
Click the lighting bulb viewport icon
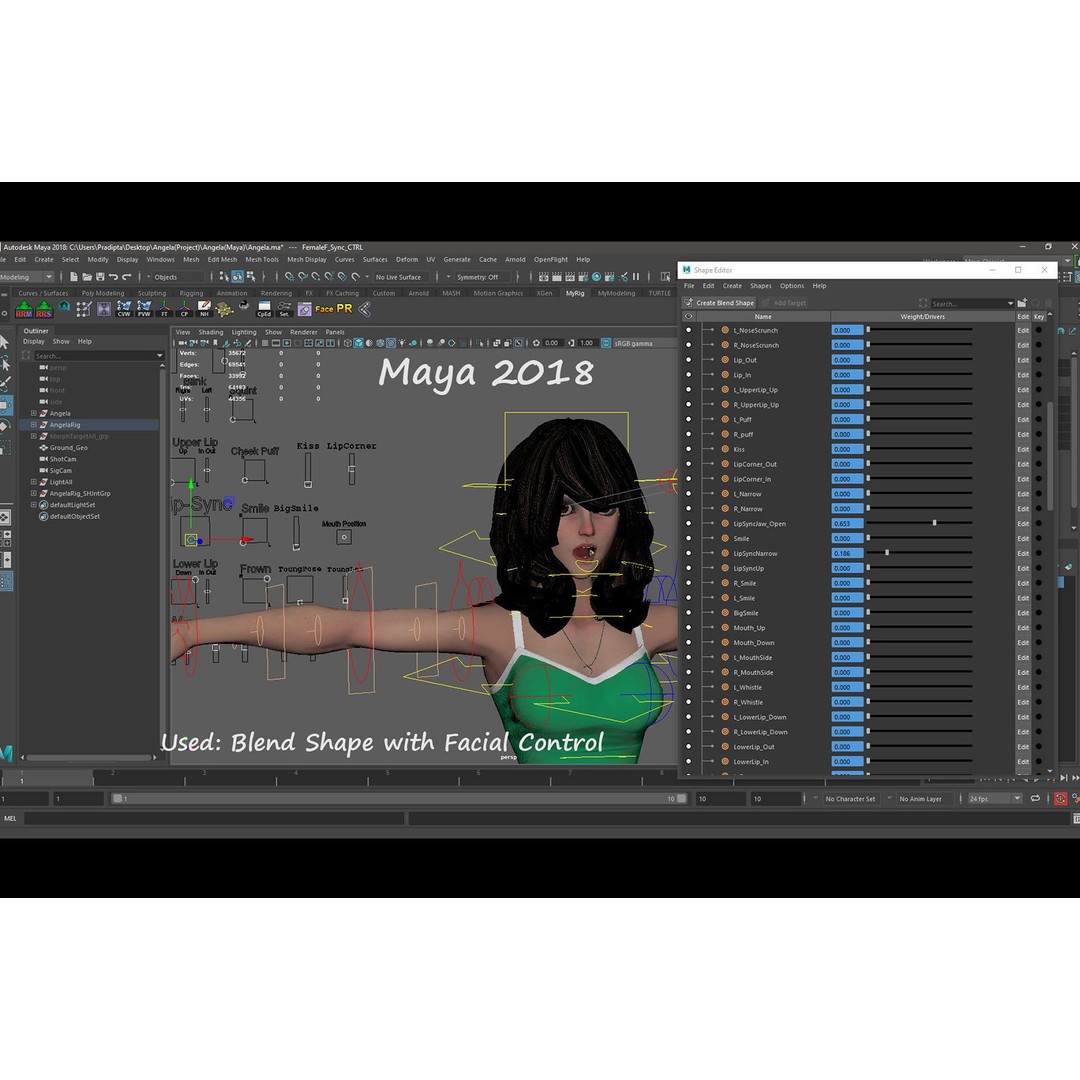pyautogui.click(x=402, y=343)
